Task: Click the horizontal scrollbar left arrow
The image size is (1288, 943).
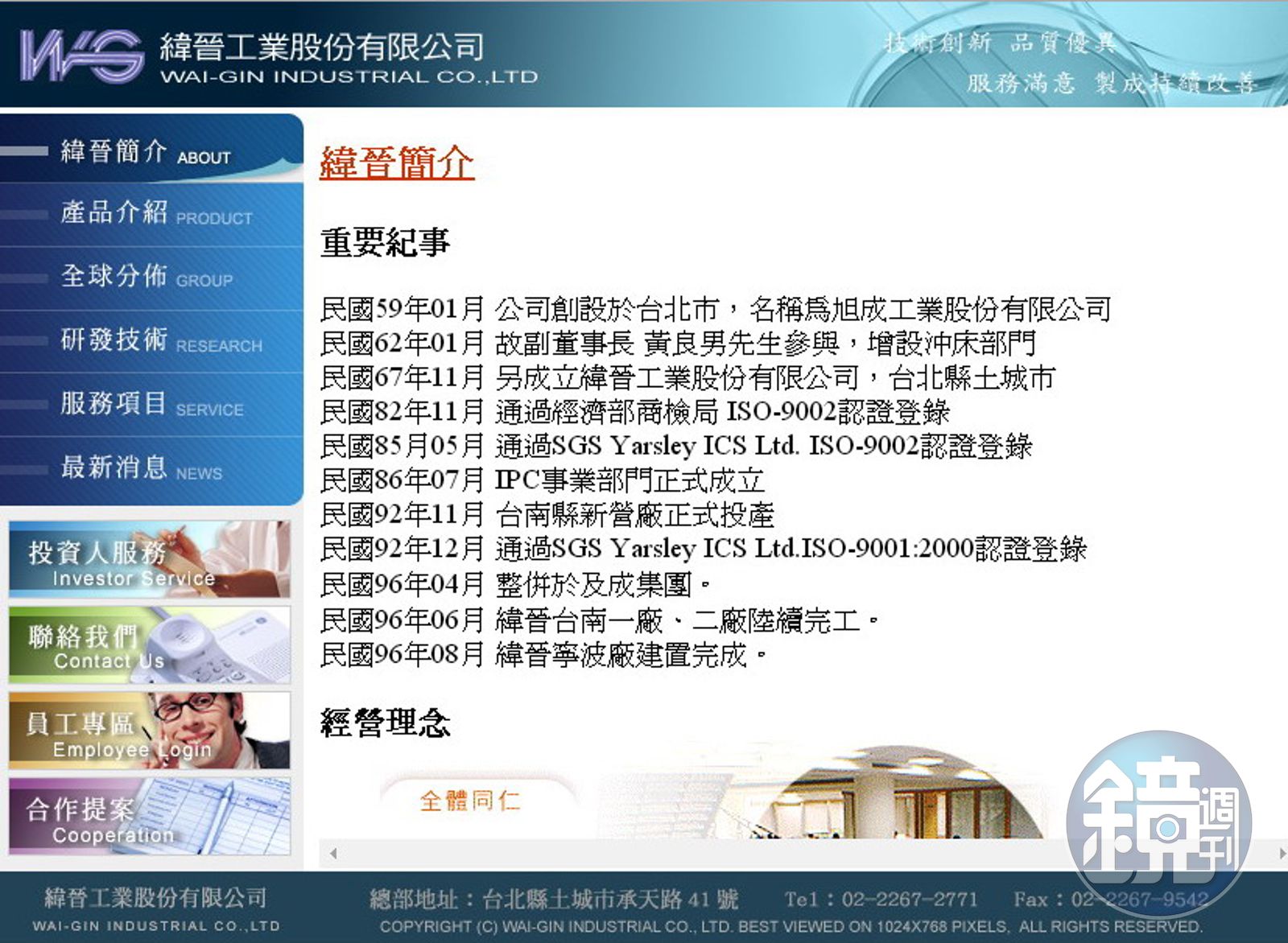Action: coord(332,853)
